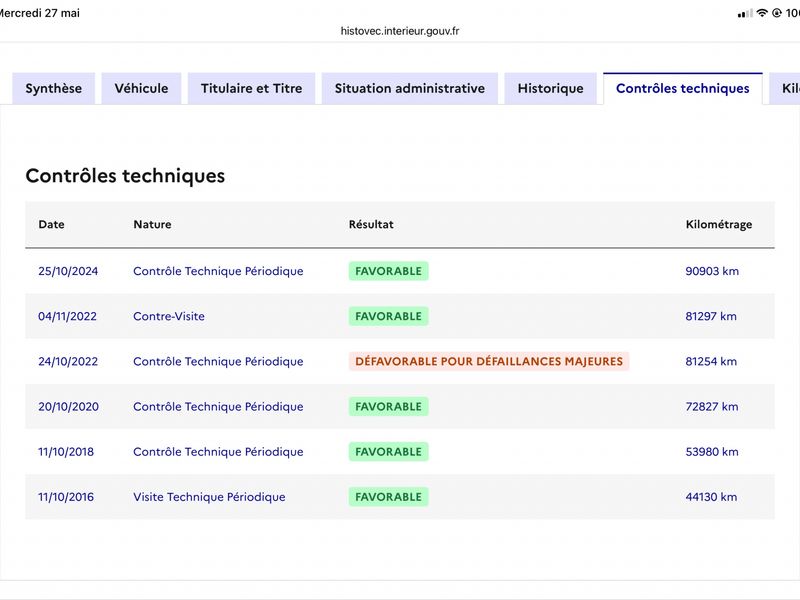This screenshot has width=800, height=600.
Task: Open the Titulaire et Titre tab
Action: [x=252, y=88]
